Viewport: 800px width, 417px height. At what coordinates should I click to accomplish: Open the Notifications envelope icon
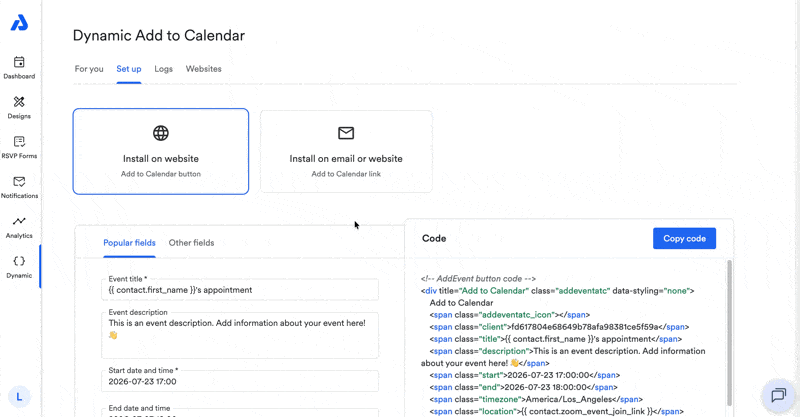19,182
